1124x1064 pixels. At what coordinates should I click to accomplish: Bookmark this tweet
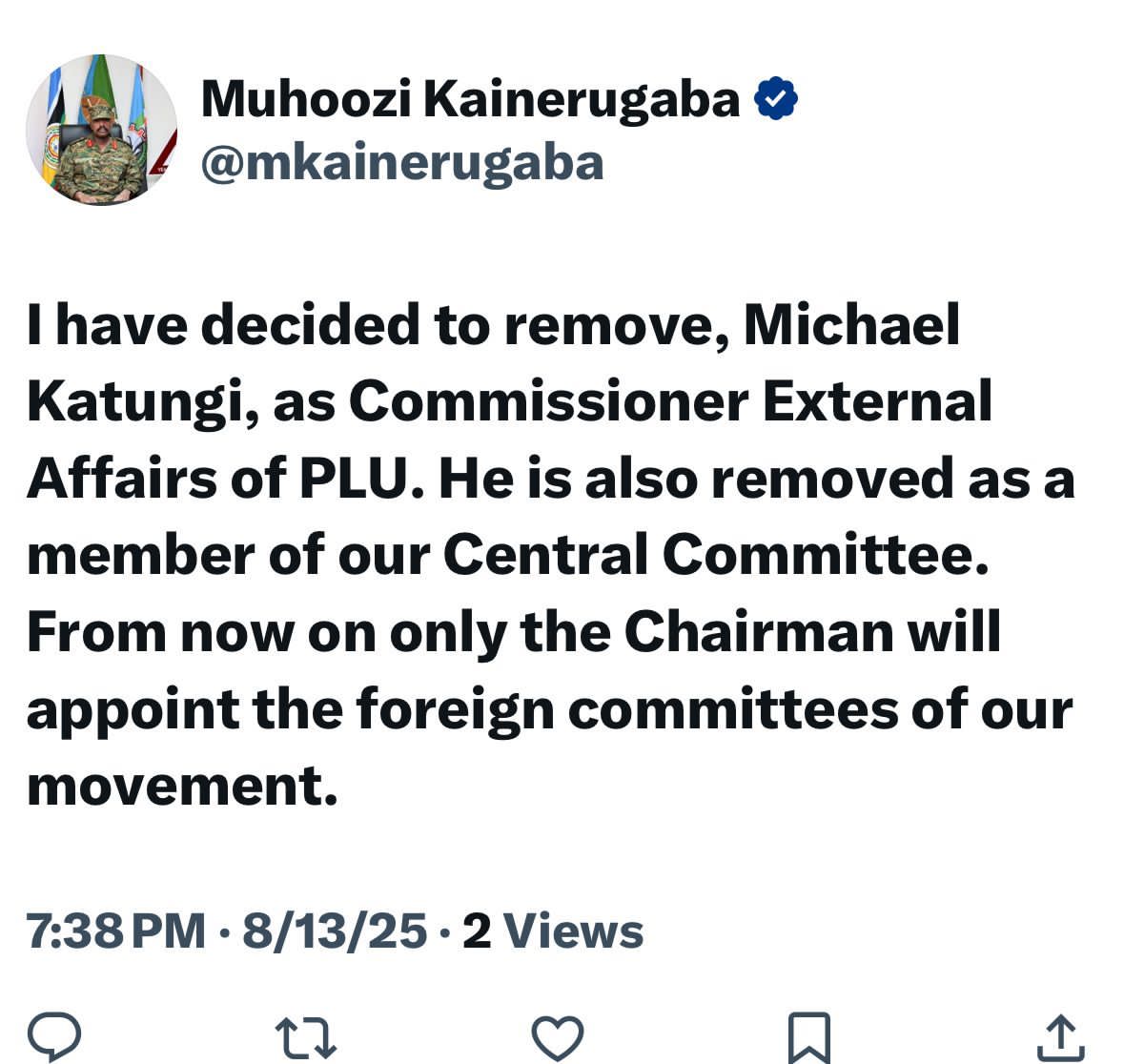808,1038
